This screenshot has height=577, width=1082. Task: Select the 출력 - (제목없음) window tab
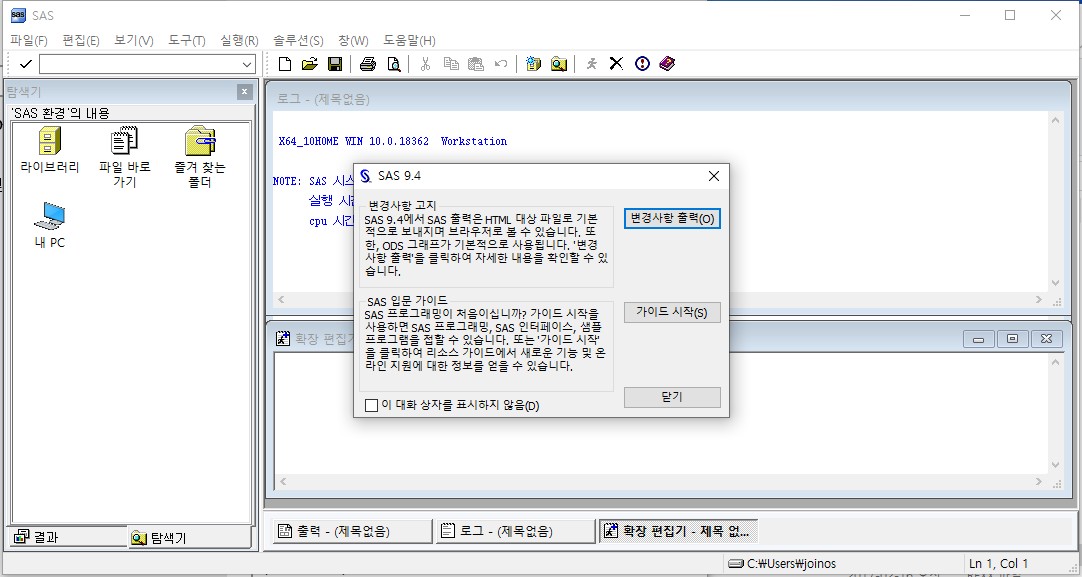[353, 531]
